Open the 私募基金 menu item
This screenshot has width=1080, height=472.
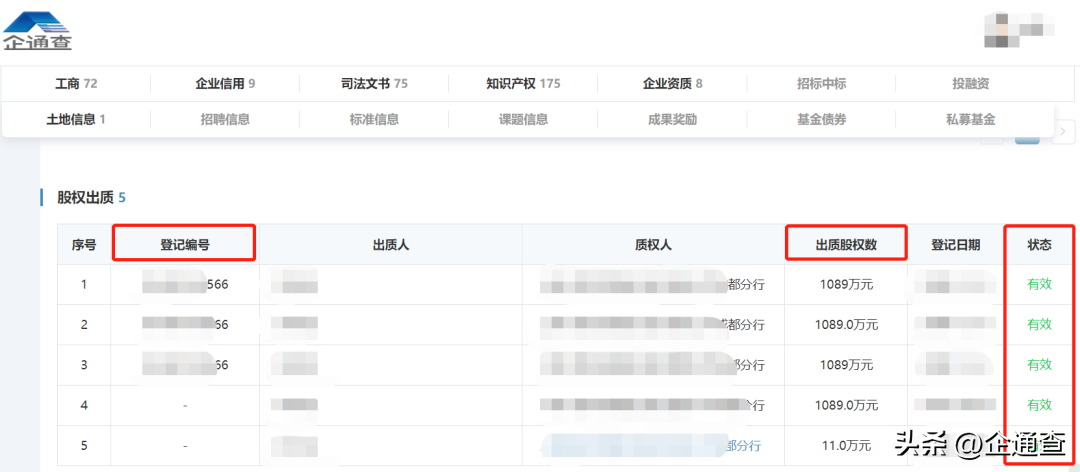click(x=970, y=119)
